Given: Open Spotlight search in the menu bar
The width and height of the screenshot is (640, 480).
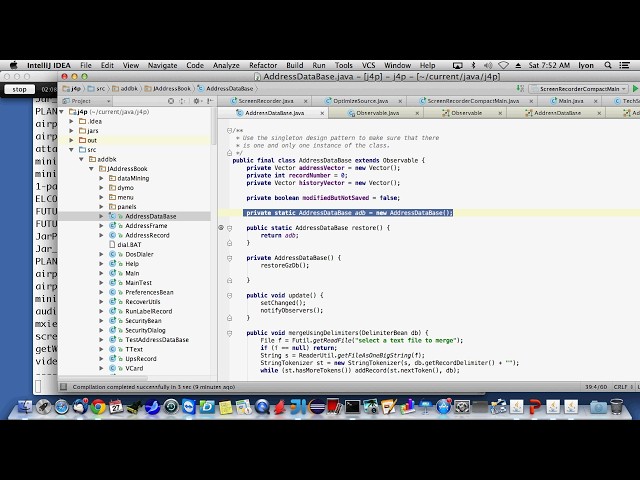Looking at the screenshot, I should pos(608,65).
